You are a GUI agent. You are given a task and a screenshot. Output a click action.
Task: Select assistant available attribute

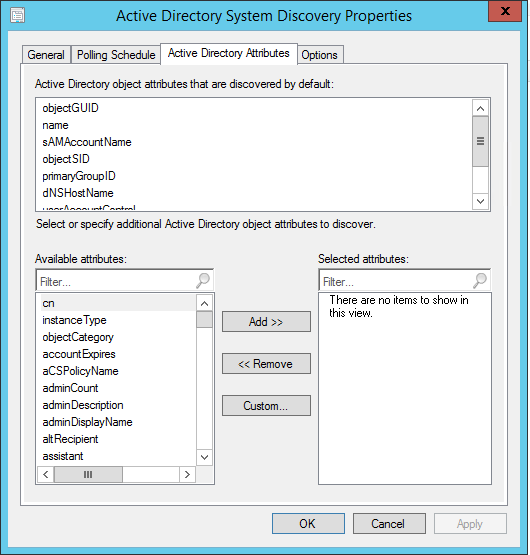click(63, 456)
